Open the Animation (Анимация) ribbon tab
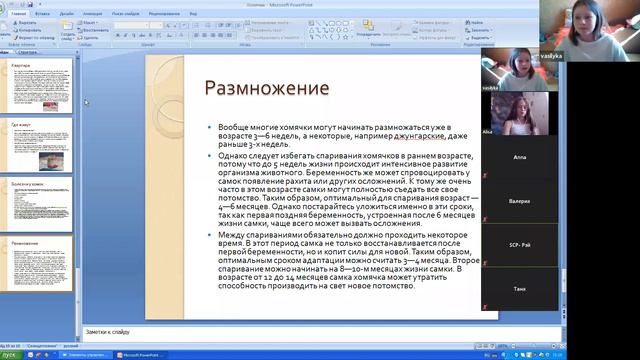640x360 pixels. pos(93,13)
